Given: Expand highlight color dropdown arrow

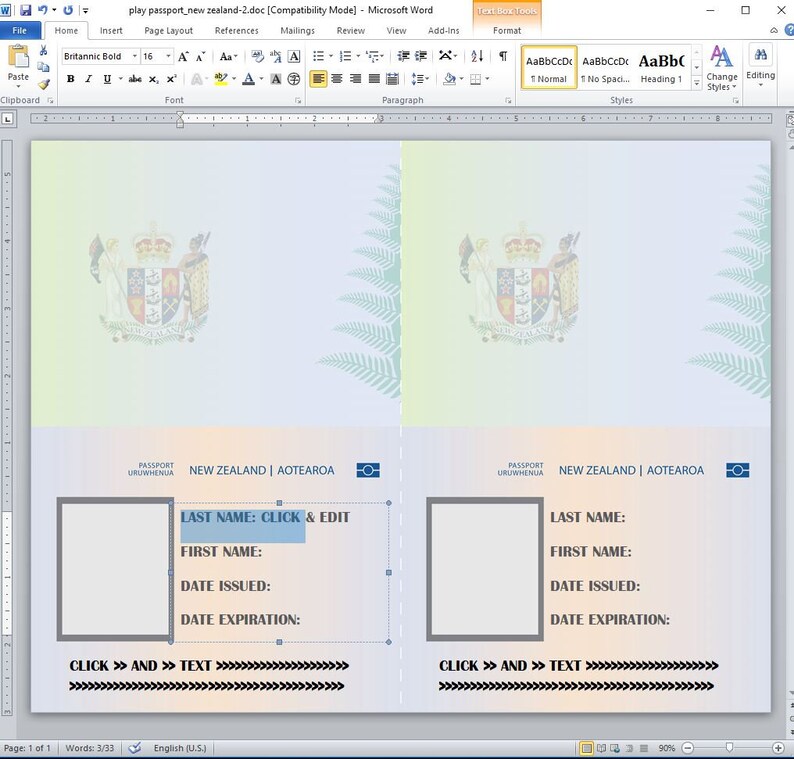Looking at the screenshot, I should point(234,79).
